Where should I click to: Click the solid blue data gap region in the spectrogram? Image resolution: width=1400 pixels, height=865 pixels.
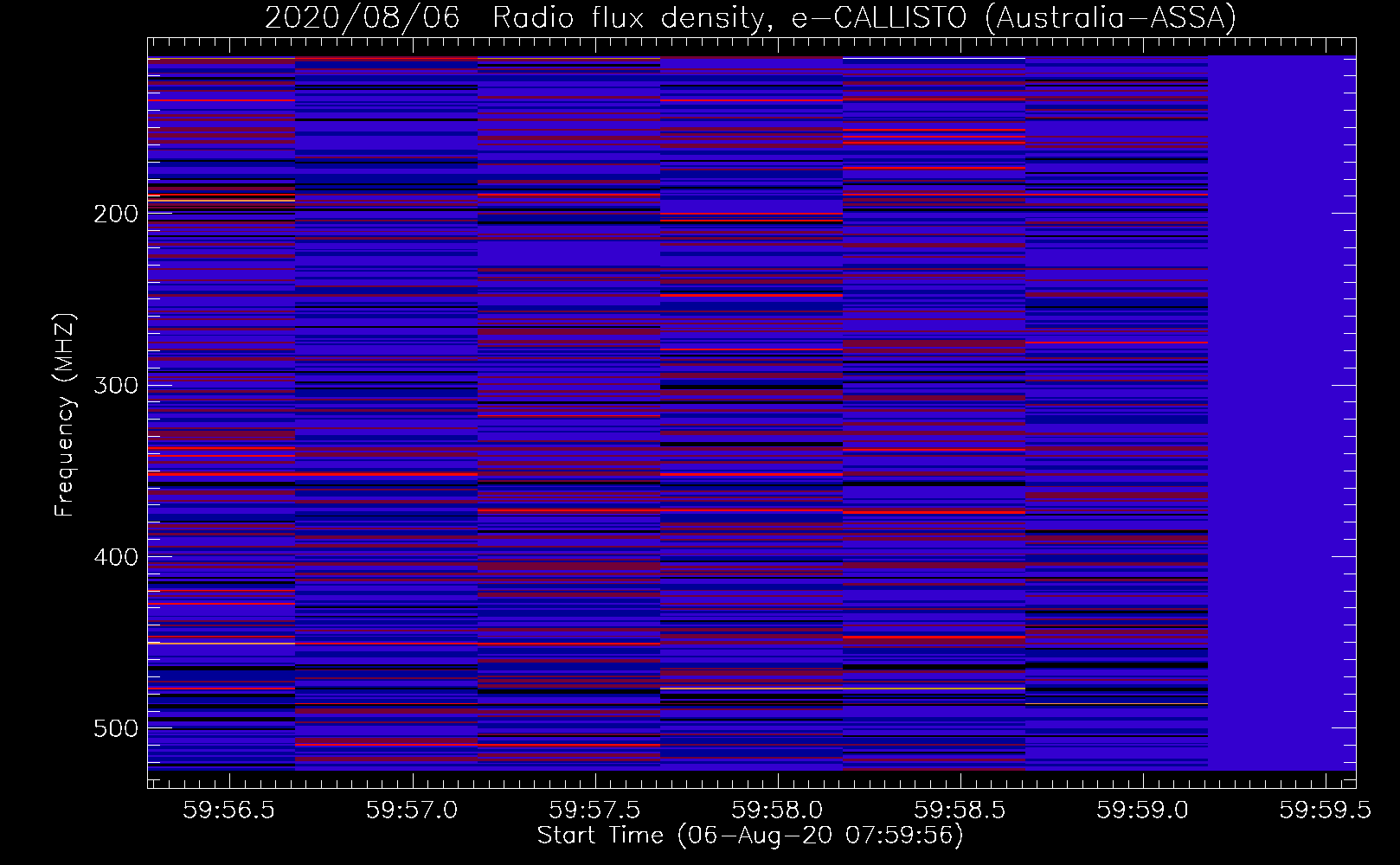click(1281, 413)
